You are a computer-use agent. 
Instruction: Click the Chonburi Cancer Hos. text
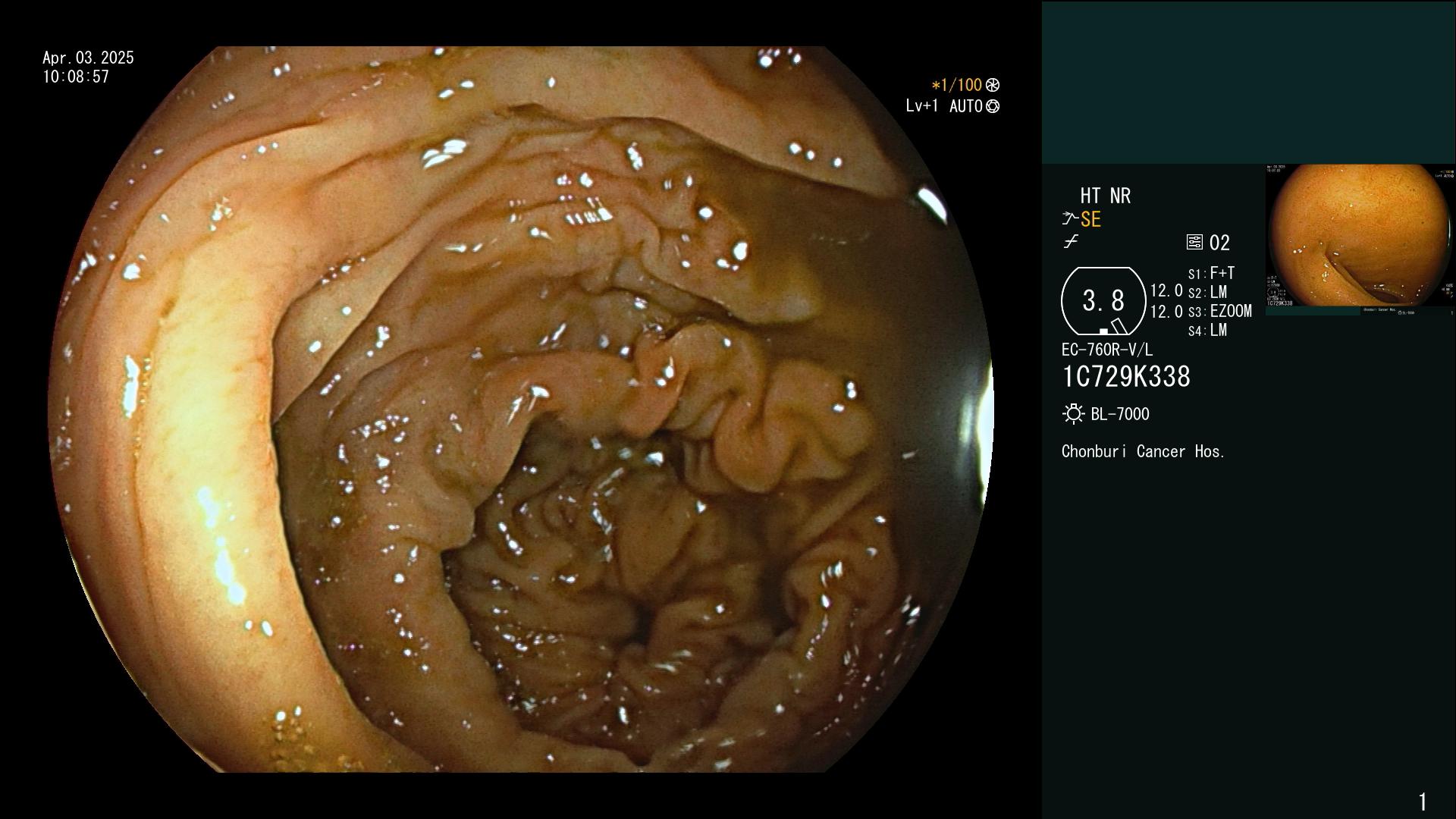click(1143, 451)
